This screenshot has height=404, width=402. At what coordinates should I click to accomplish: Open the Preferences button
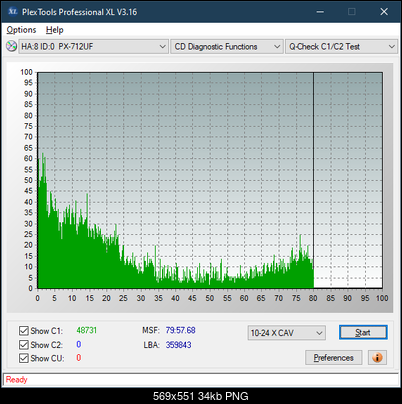[x=334, y=358]
